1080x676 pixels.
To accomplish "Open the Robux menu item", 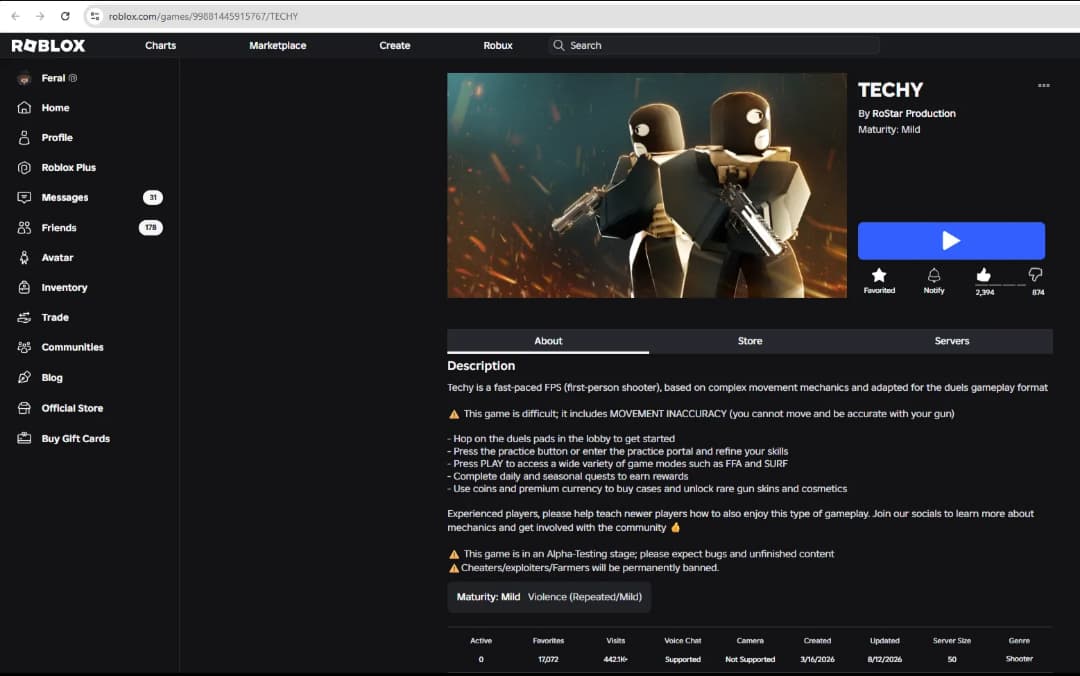I will [x=498, y=45].
